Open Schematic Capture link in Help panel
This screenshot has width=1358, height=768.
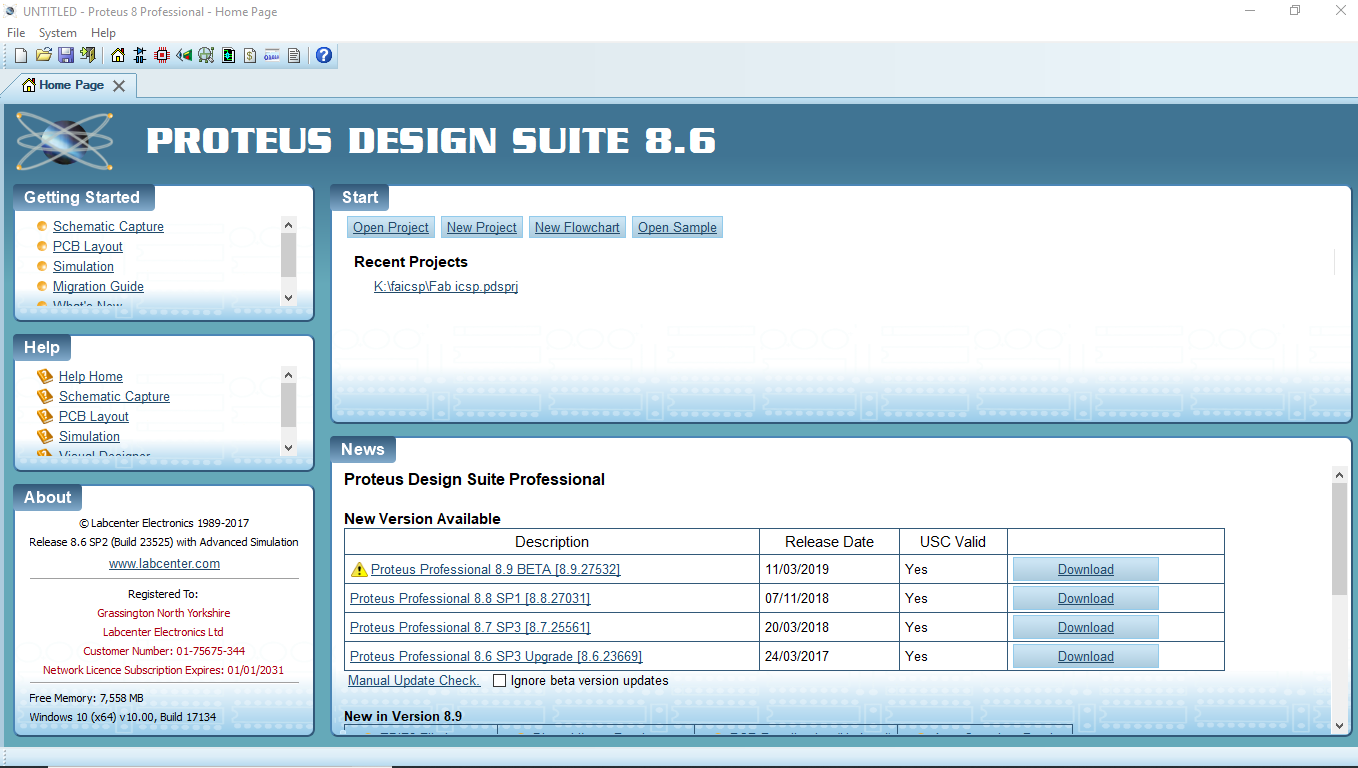point(114,396)
